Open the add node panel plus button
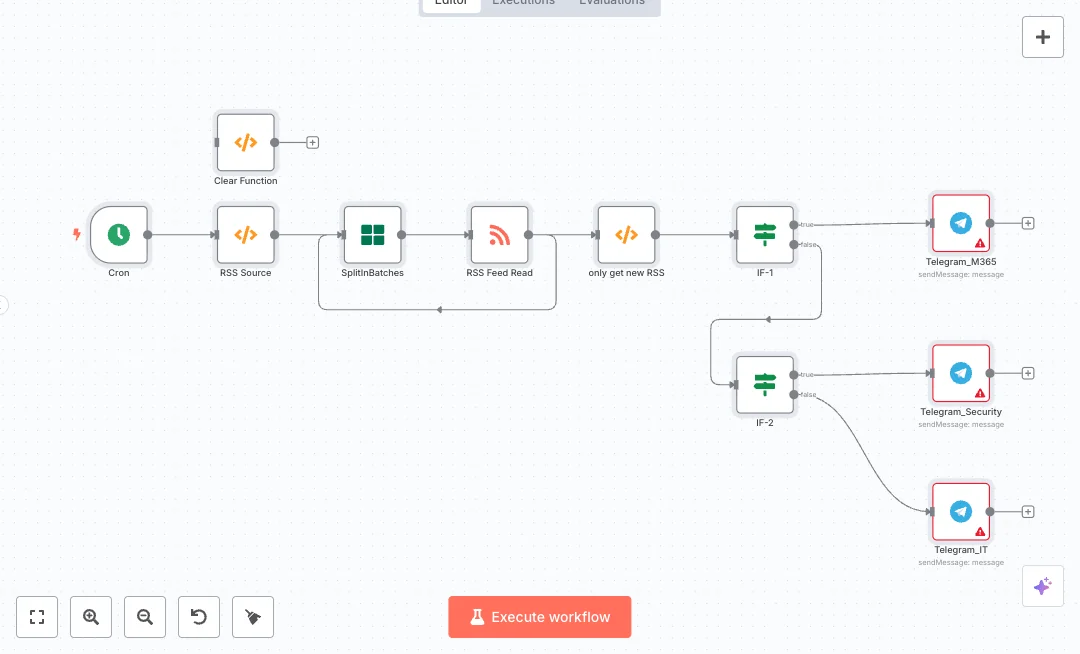This screenshot has height=654, width=1080. [1043, 38]
